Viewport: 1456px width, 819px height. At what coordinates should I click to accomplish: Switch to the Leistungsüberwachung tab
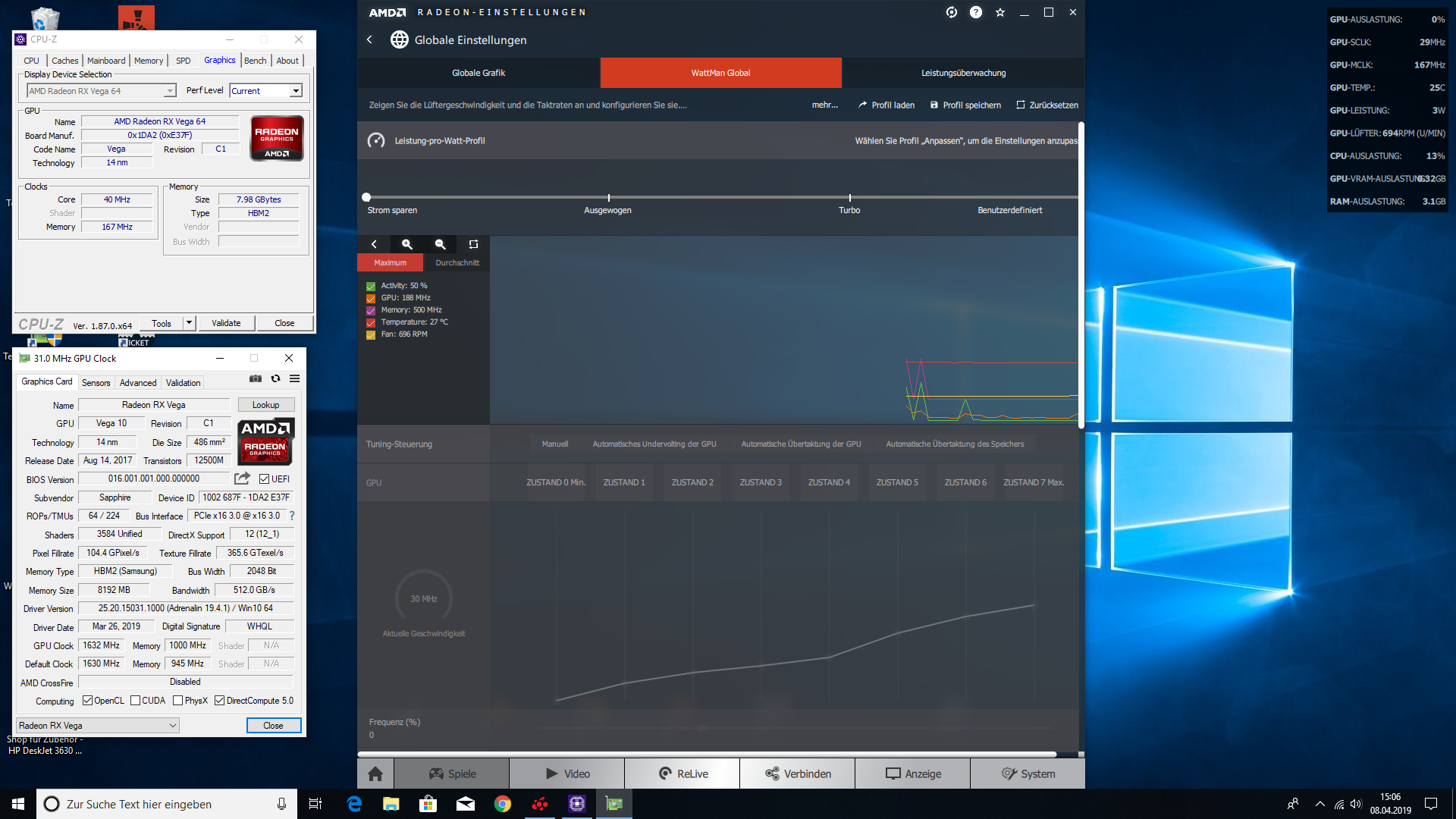(x=963, y=73)
